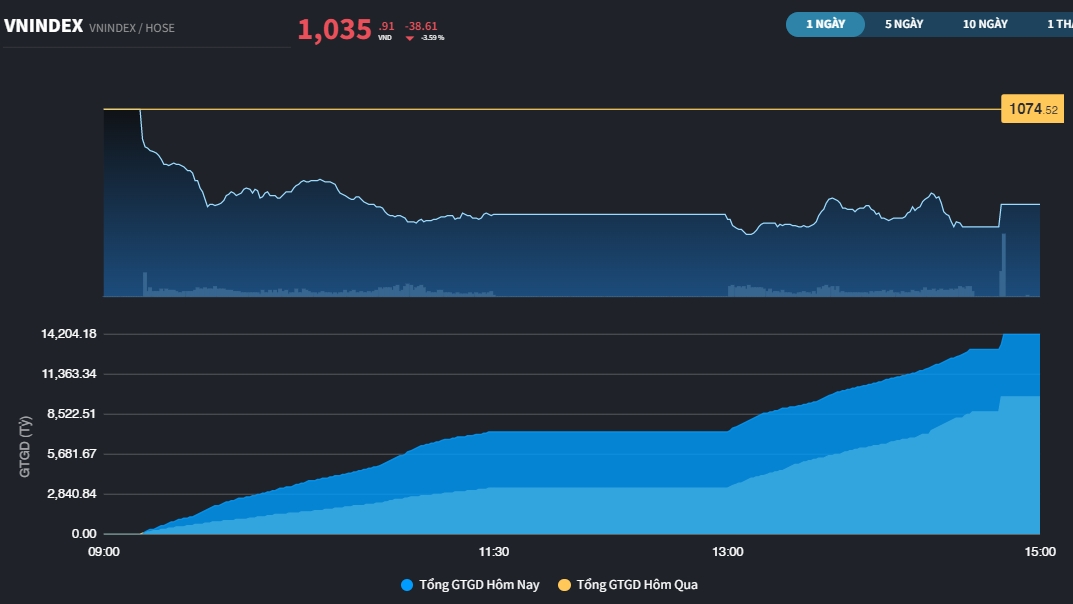Click the -38.61 point change value
This screenshot has height=604, width=1073.
(421, 26)
